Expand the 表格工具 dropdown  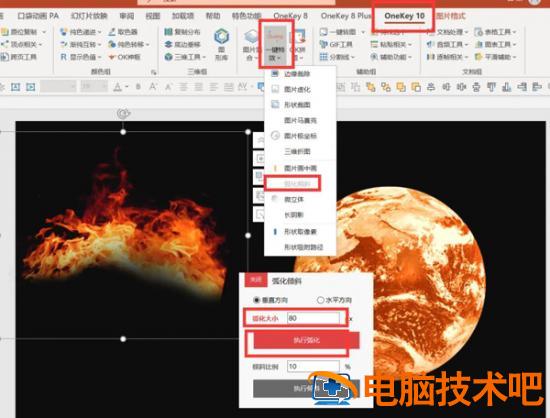(x=514, y=32)
